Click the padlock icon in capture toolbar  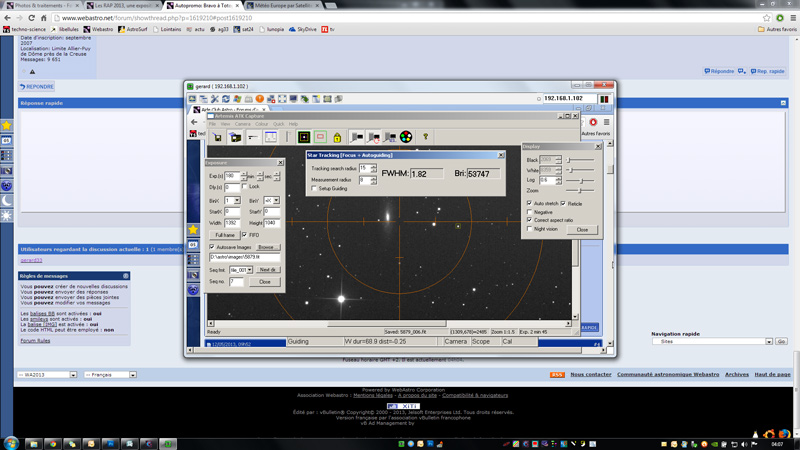[x=337, y=137]
